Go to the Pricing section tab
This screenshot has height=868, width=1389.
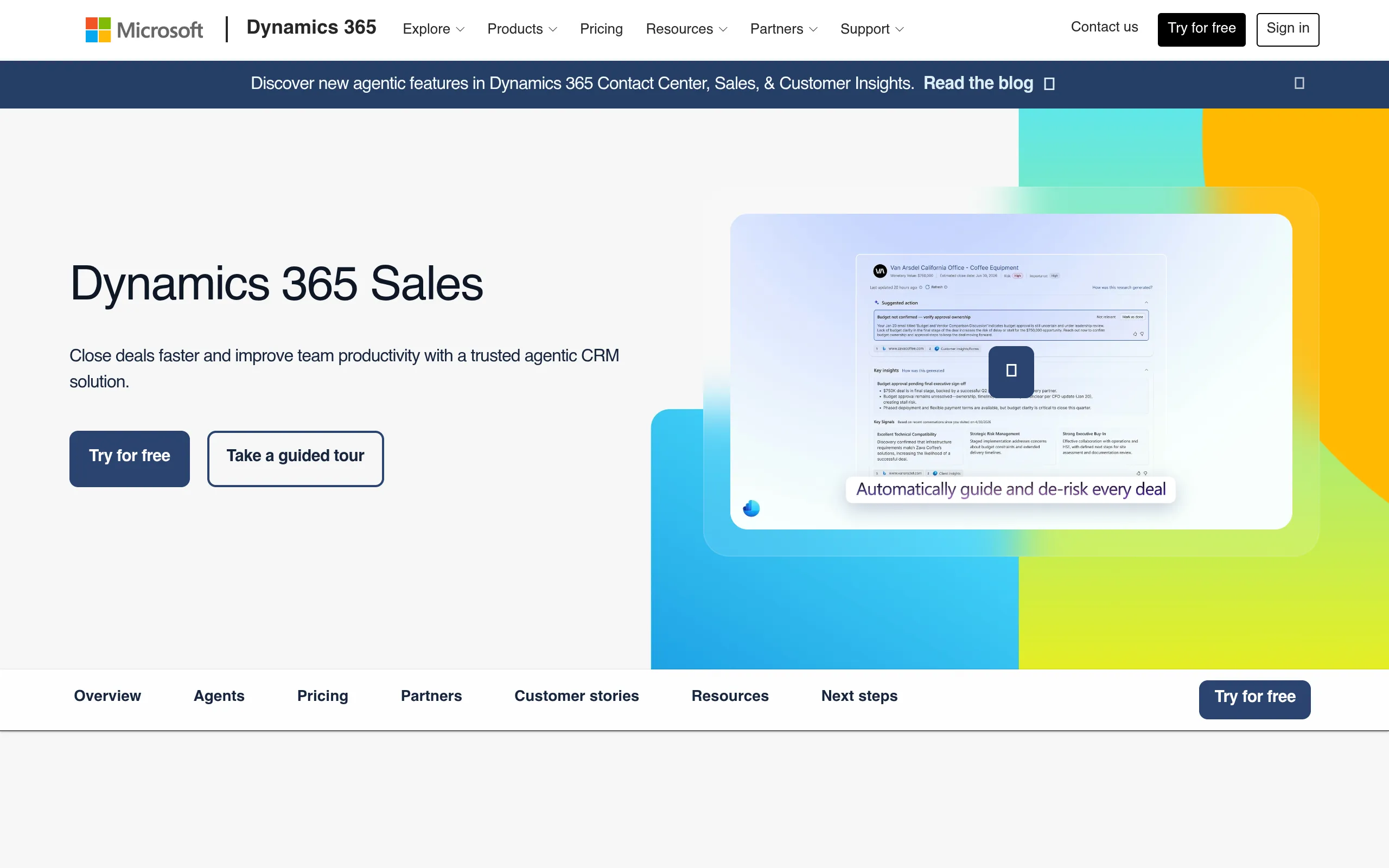(x=323, y=696)
